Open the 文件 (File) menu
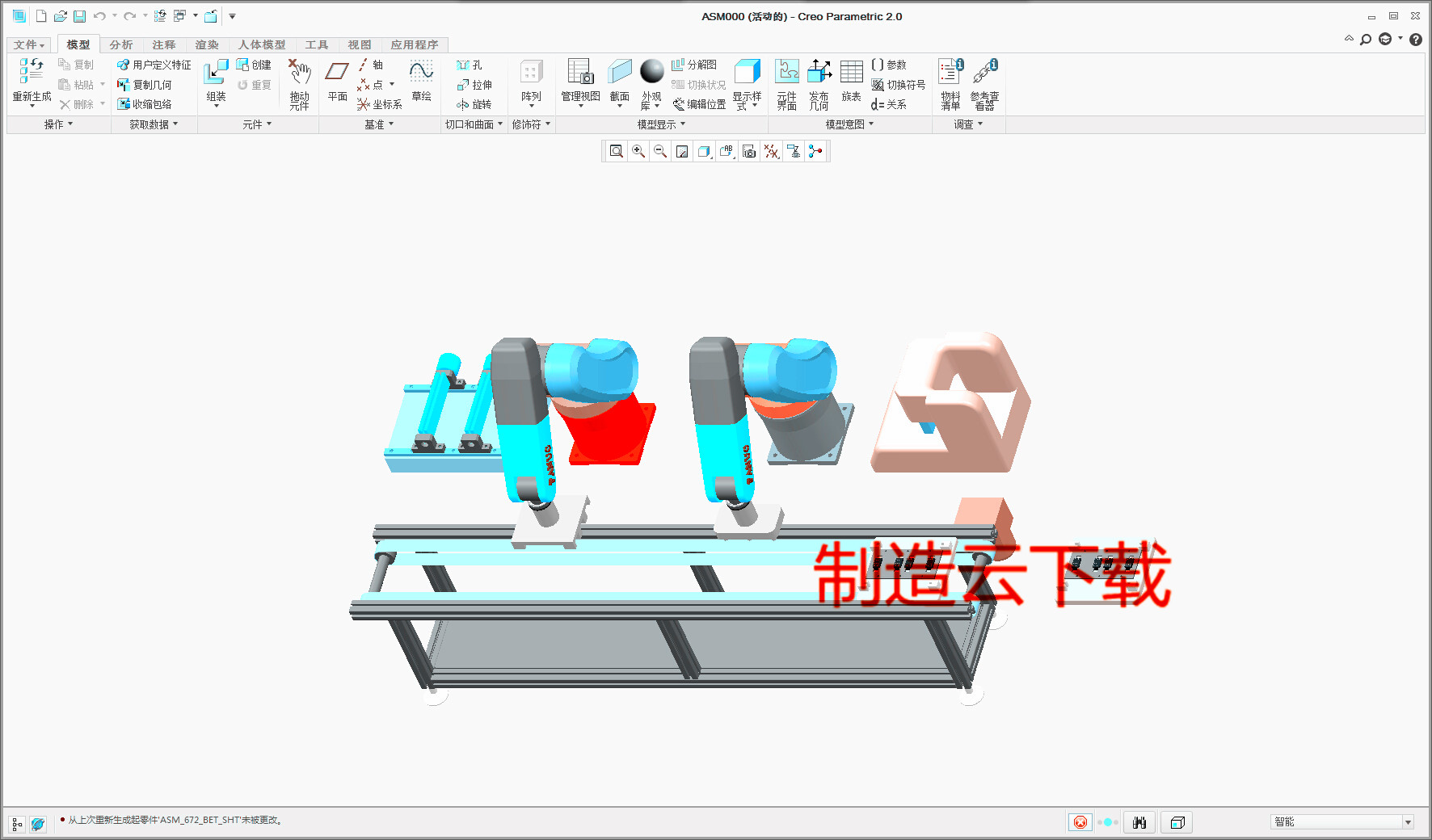 pos(28,44)
